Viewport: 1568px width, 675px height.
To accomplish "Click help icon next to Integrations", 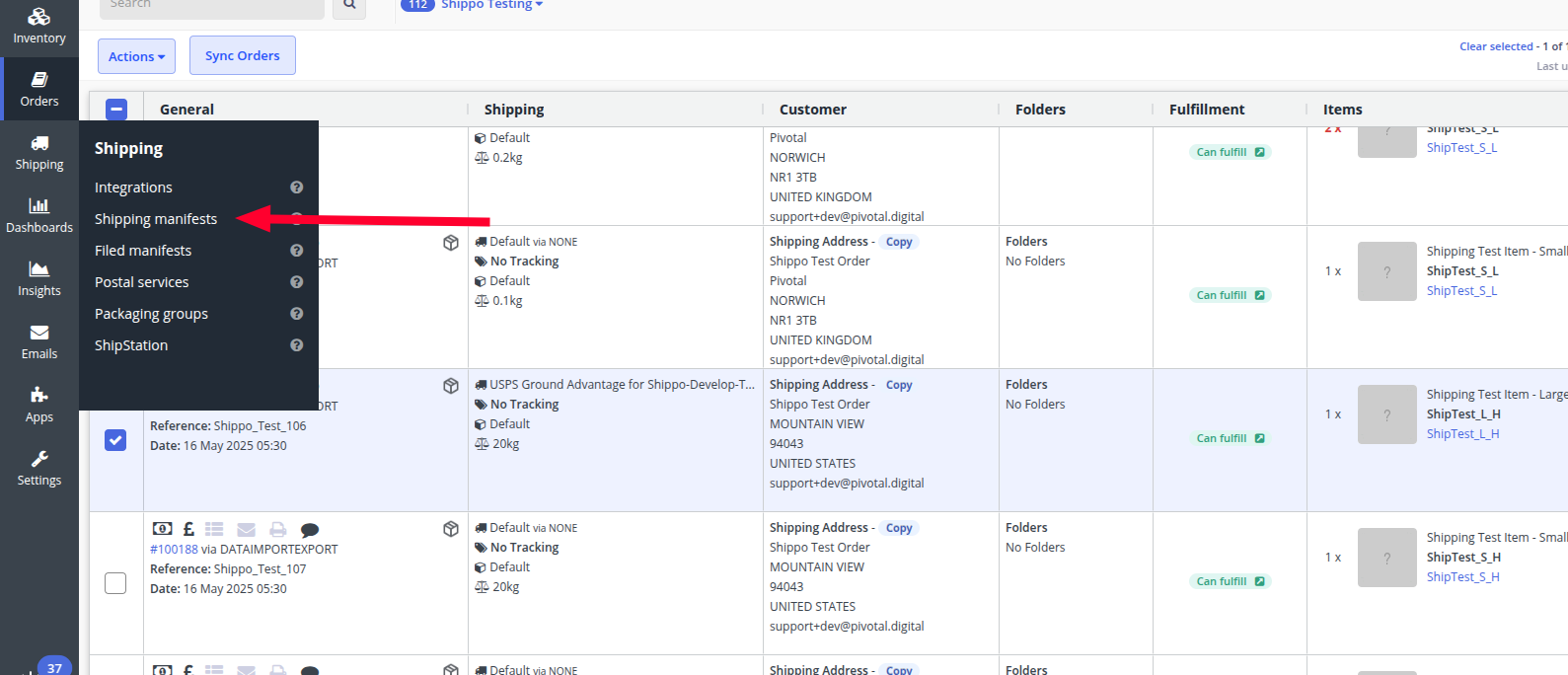I will (296, 187).
